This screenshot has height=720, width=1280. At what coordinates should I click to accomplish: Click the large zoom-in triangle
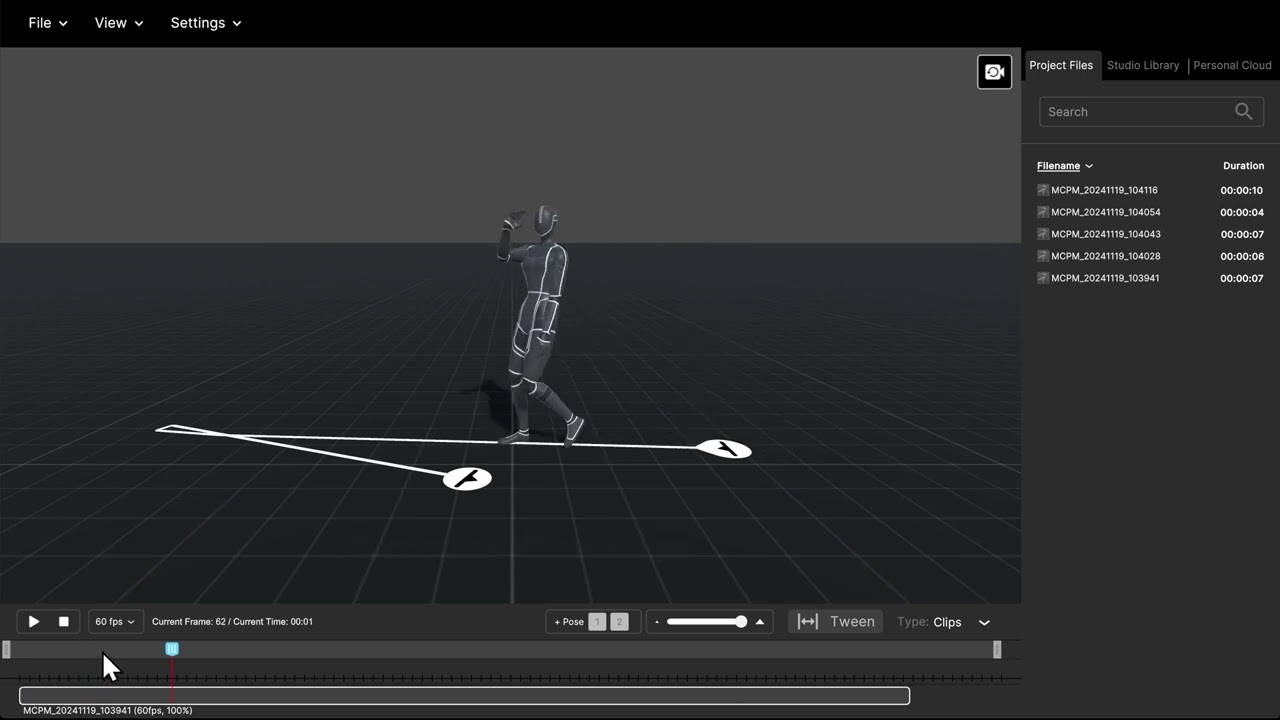(760, 622)
